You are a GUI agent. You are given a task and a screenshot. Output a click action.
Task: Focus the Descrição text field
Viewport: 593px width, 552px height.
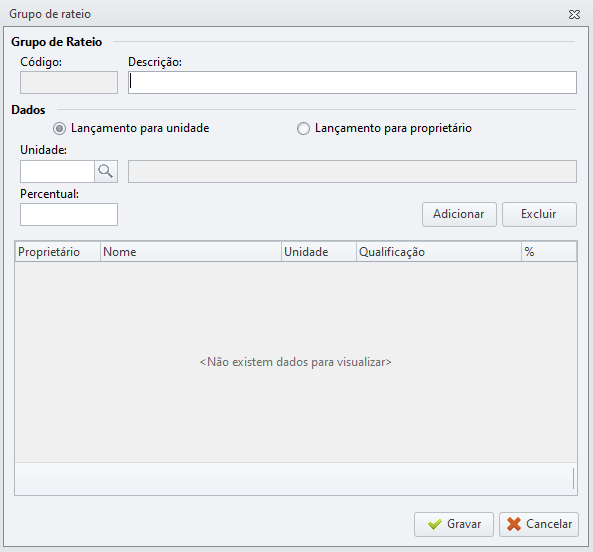click(x=352, y=82)
